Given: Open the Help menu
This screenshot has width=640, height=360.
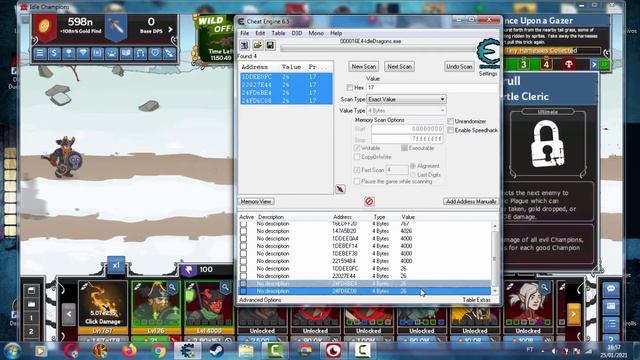Looking at the screenshot, I should (x=336, y=33).
